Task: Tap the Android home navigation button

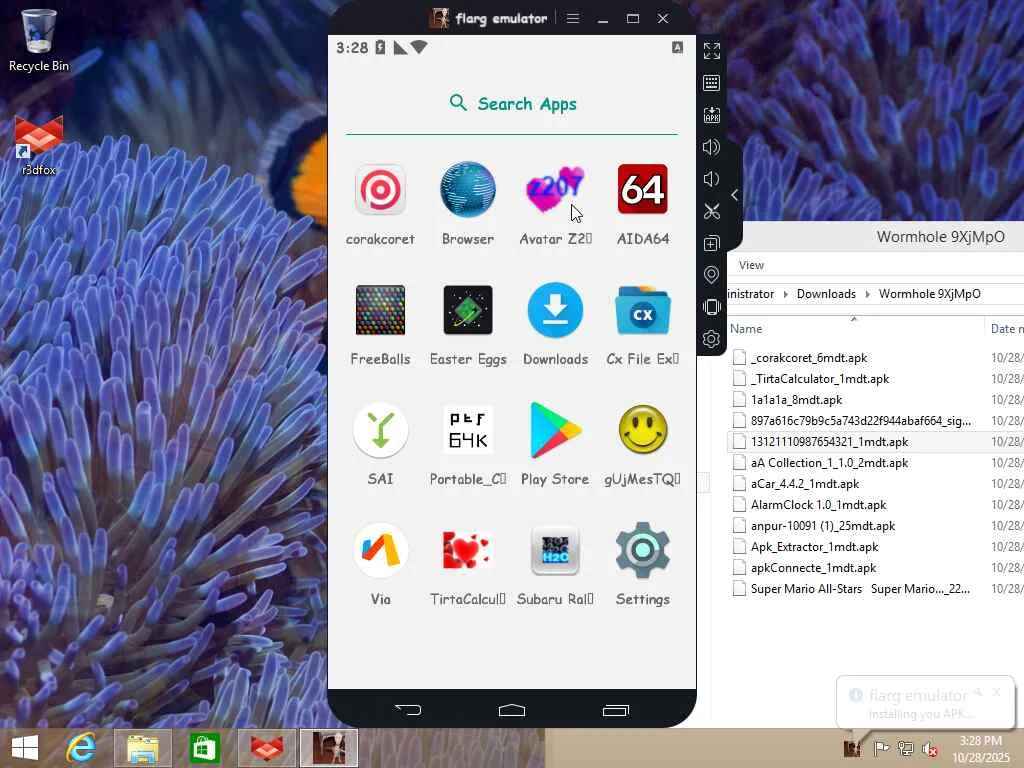Action: tap(512, 710)
